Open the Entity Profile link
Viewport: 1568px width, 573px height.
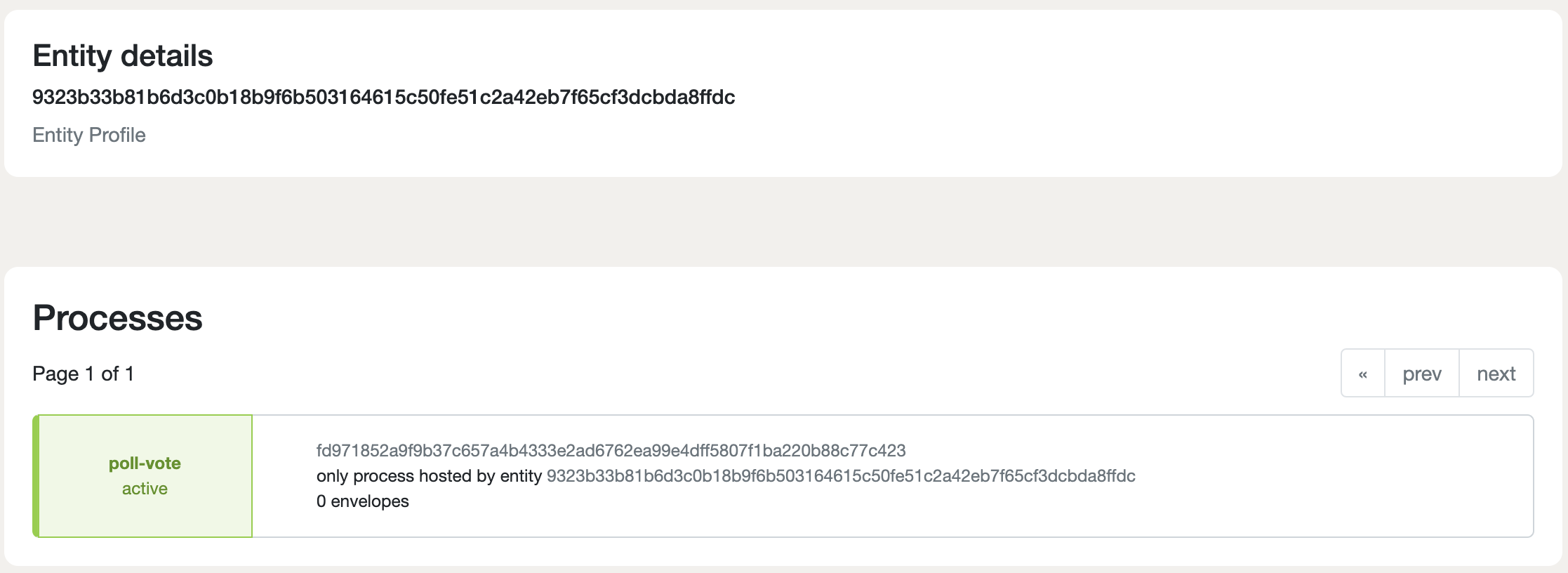click(x=89, y=135)
